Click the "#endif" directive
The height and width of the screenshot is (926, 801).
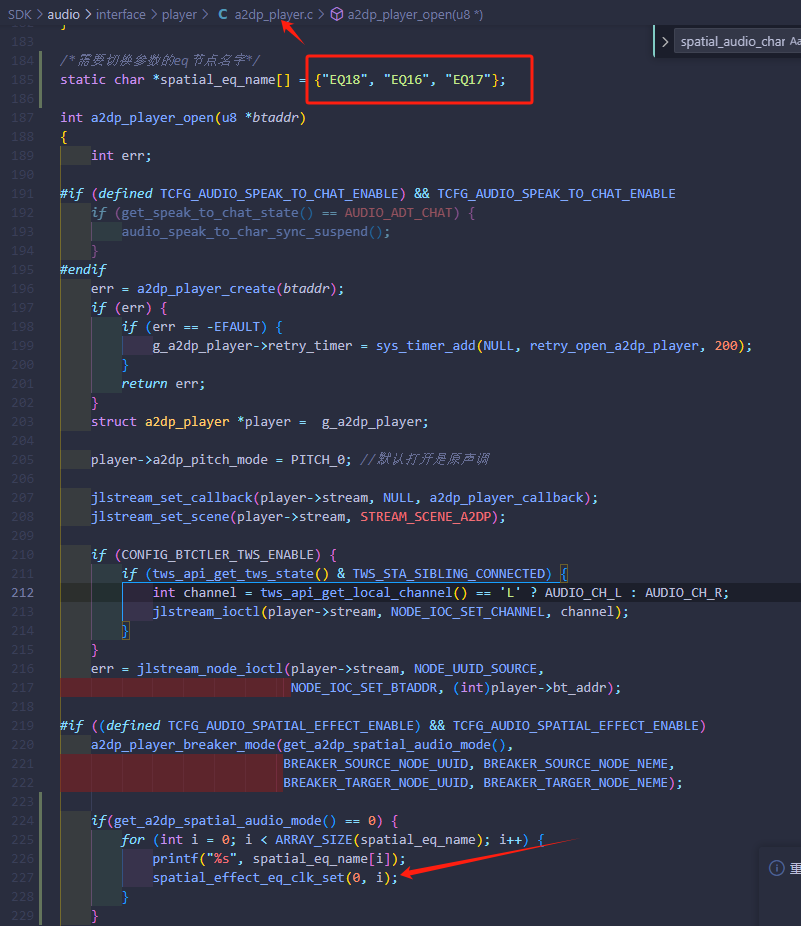coord(83,270)
